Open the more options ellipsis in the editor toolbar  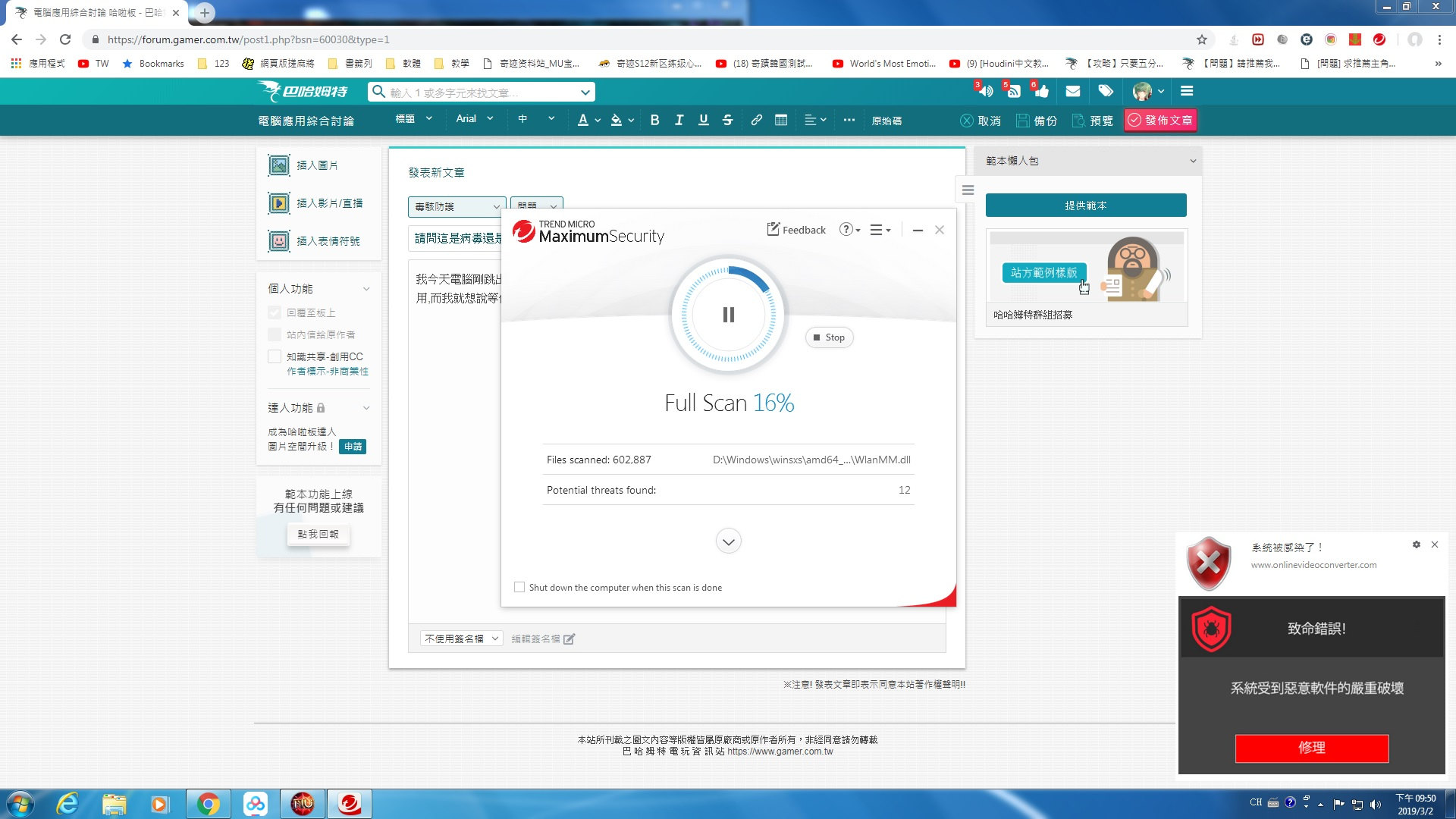849,120
